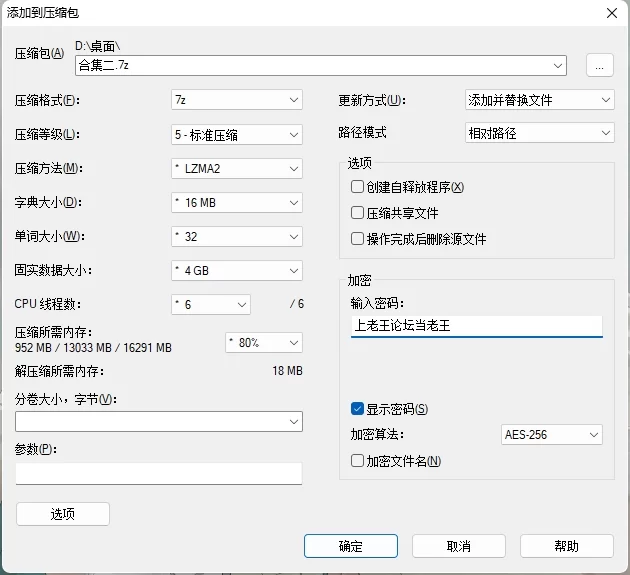The image size is (630, 575).
Task: Open the 路径模式 相对路径 dropdown
Action: (539, 133)
